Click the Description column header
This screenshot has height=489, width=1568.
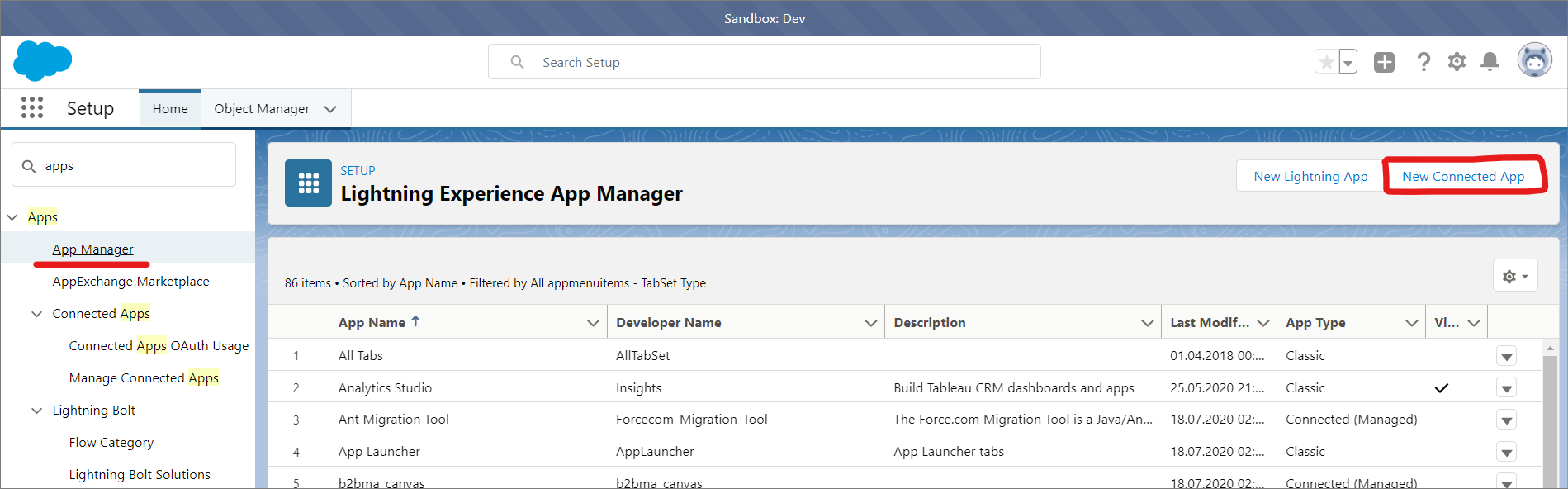pos(930,322)
